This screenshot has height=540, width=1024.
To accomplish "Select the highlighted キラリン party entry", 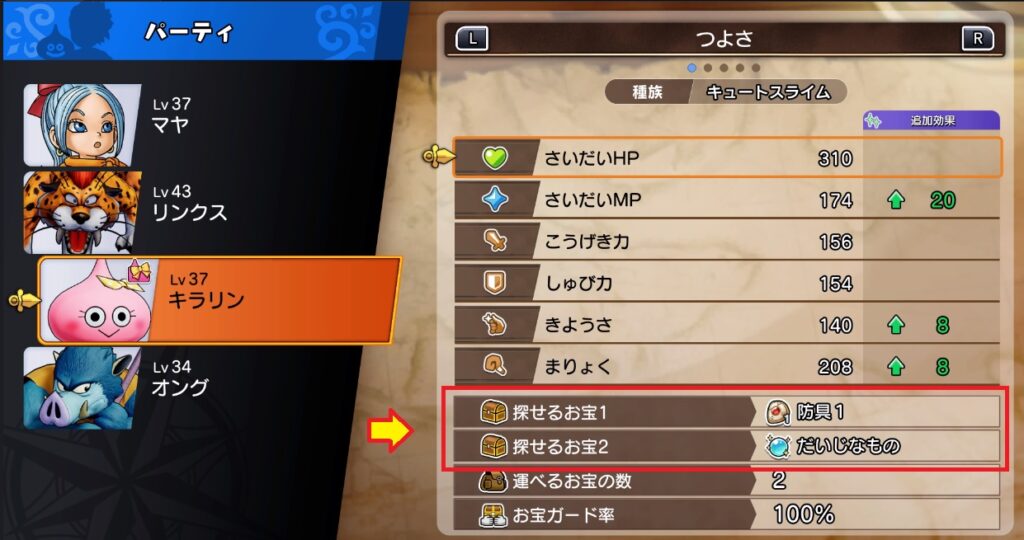I will (219, 300).
